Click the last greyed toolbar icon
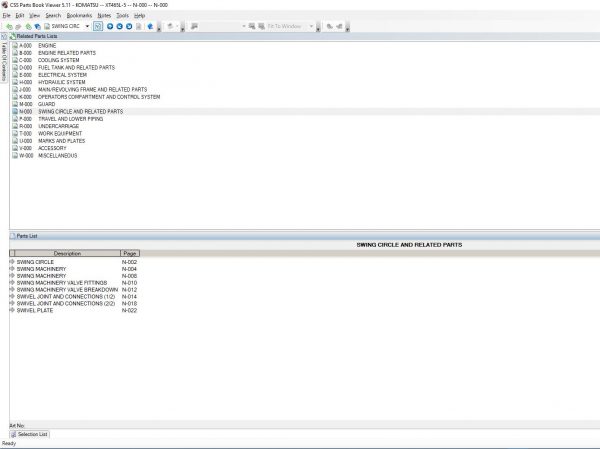 click(339, 26)
